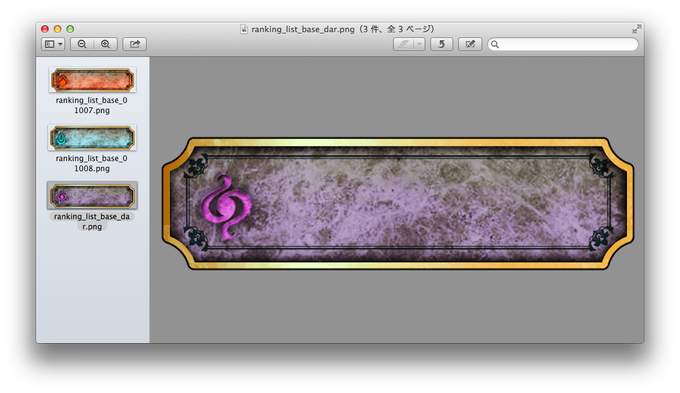680x393 pixels.
Task: Click the zoom out magnifier button
Action: (82, 44)
